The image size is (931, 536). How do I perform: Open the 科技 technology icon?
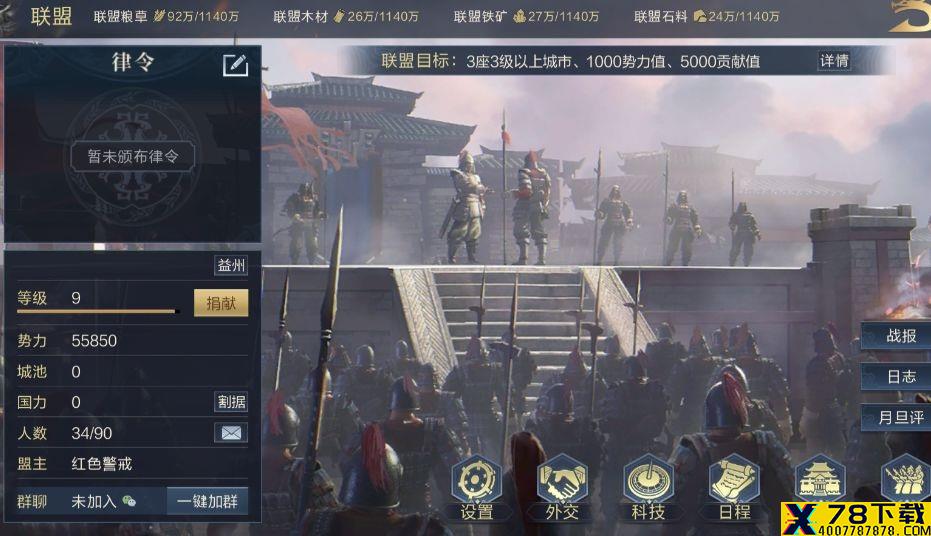click(x=648, y=486)
